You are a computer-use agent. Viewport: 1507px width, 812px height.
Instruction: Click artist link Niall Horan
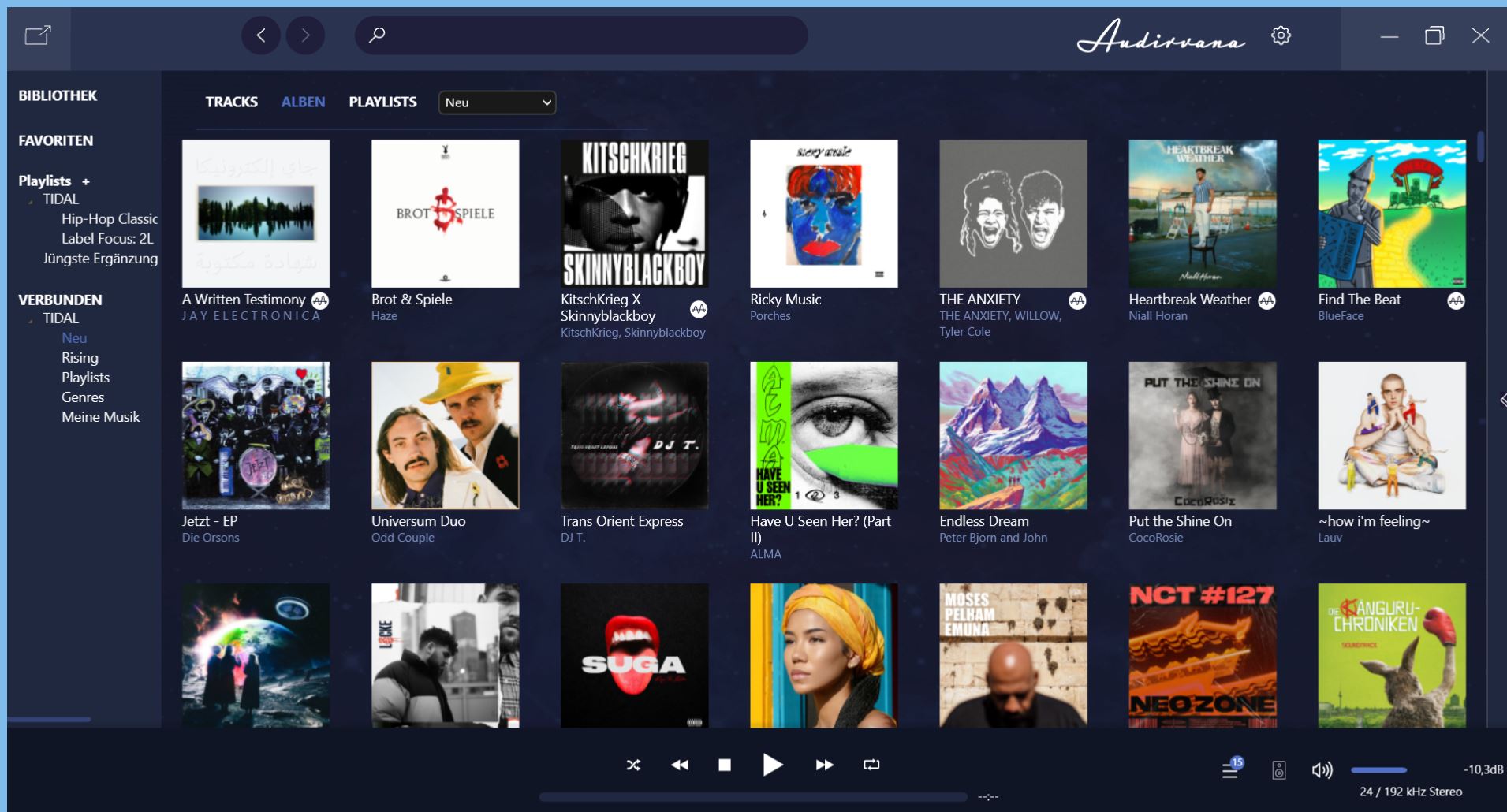[x=1158, y=316]
